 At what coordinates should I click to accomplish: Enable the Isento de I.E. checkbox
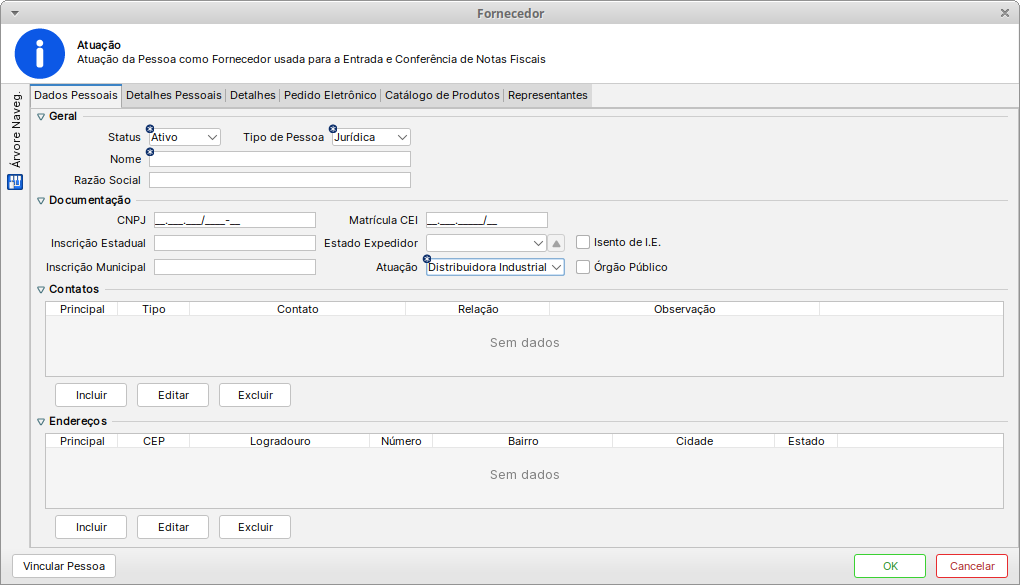583,242
